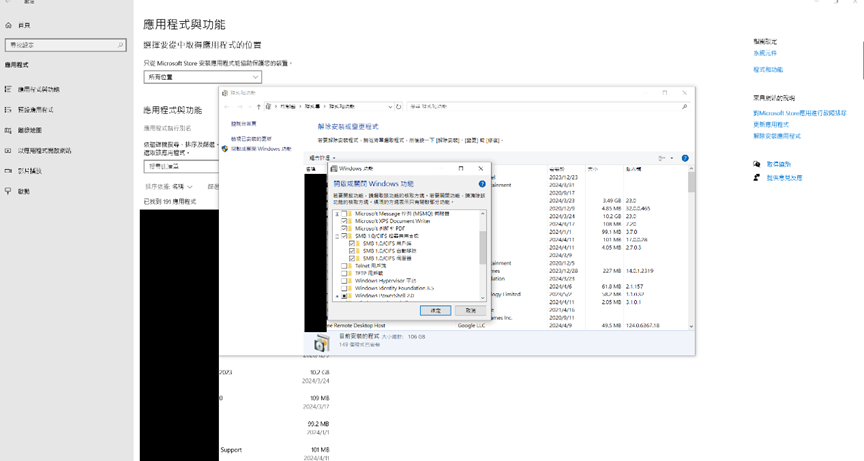Toggle Microsoft Message Queue (MSMQ) checkbox
Viewport: 864px width, 461px height.
344,214
